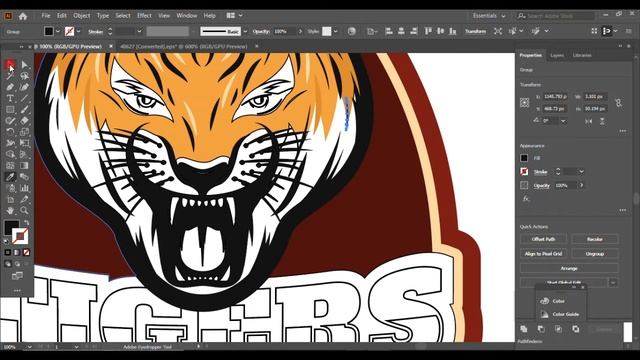
Task: Pick the Line Segment tool
Action: tap(24, 98)
